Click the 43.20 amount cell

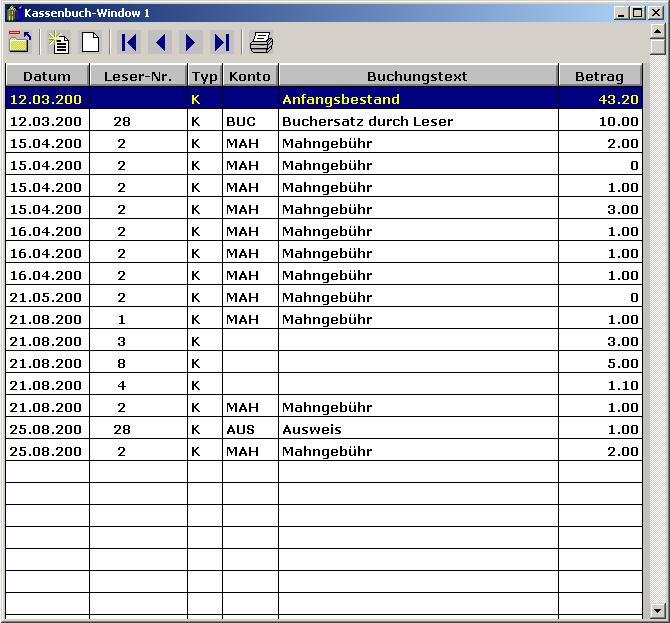[600, 99]
